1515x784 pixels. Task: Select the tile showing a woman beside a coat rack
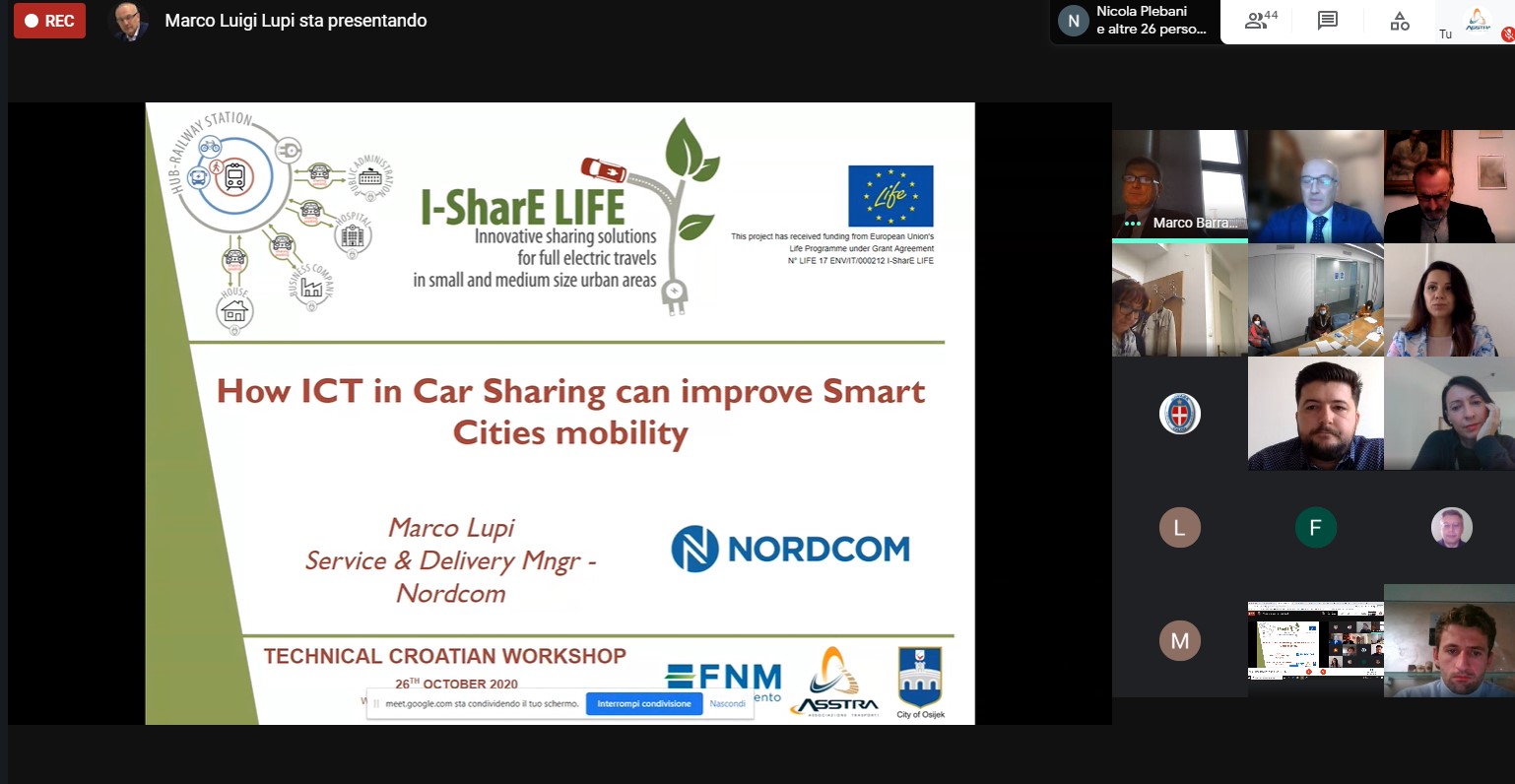pyautogui.click(x=1180, y=299)
